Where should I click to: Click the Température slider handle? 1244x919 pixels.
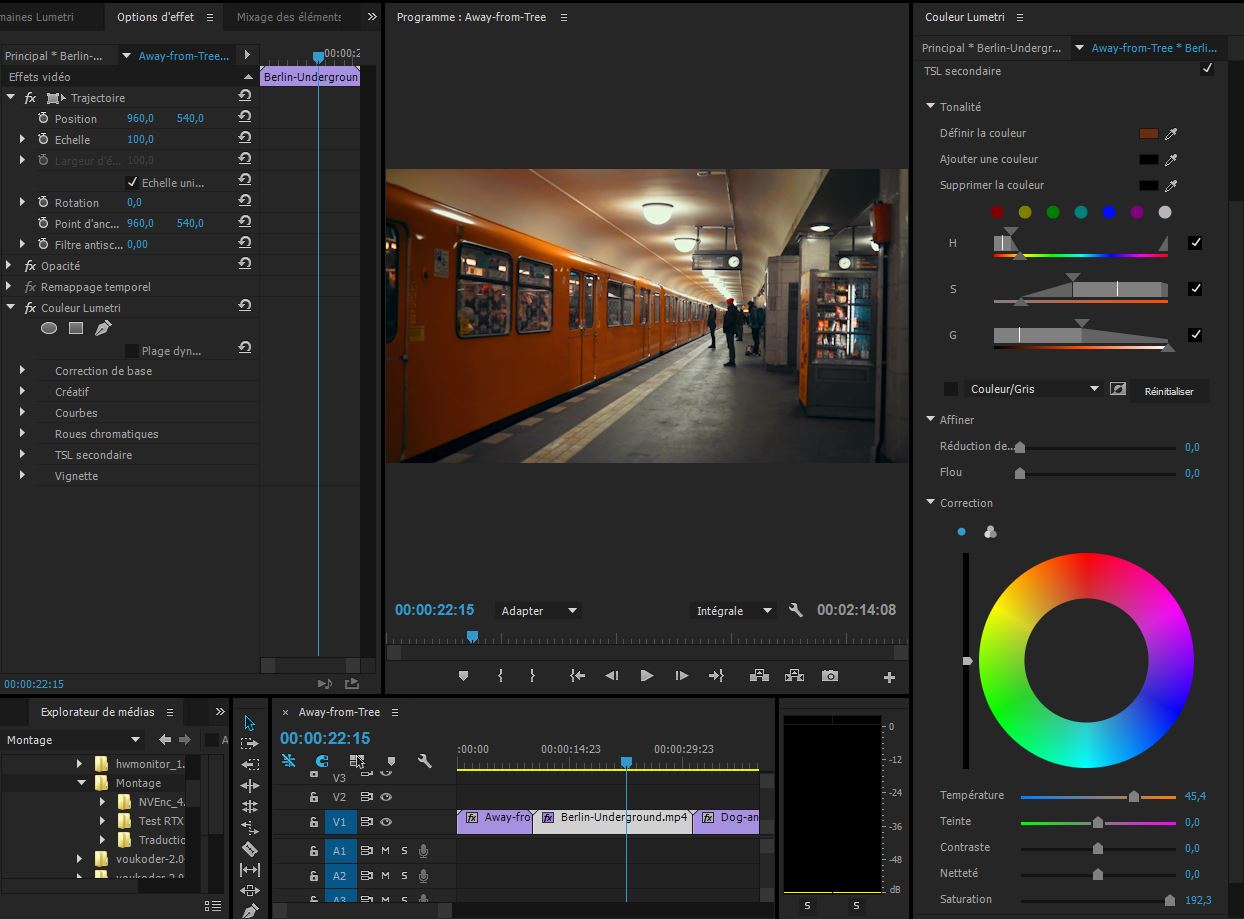pyautogui.click(x=1133, y=797)
